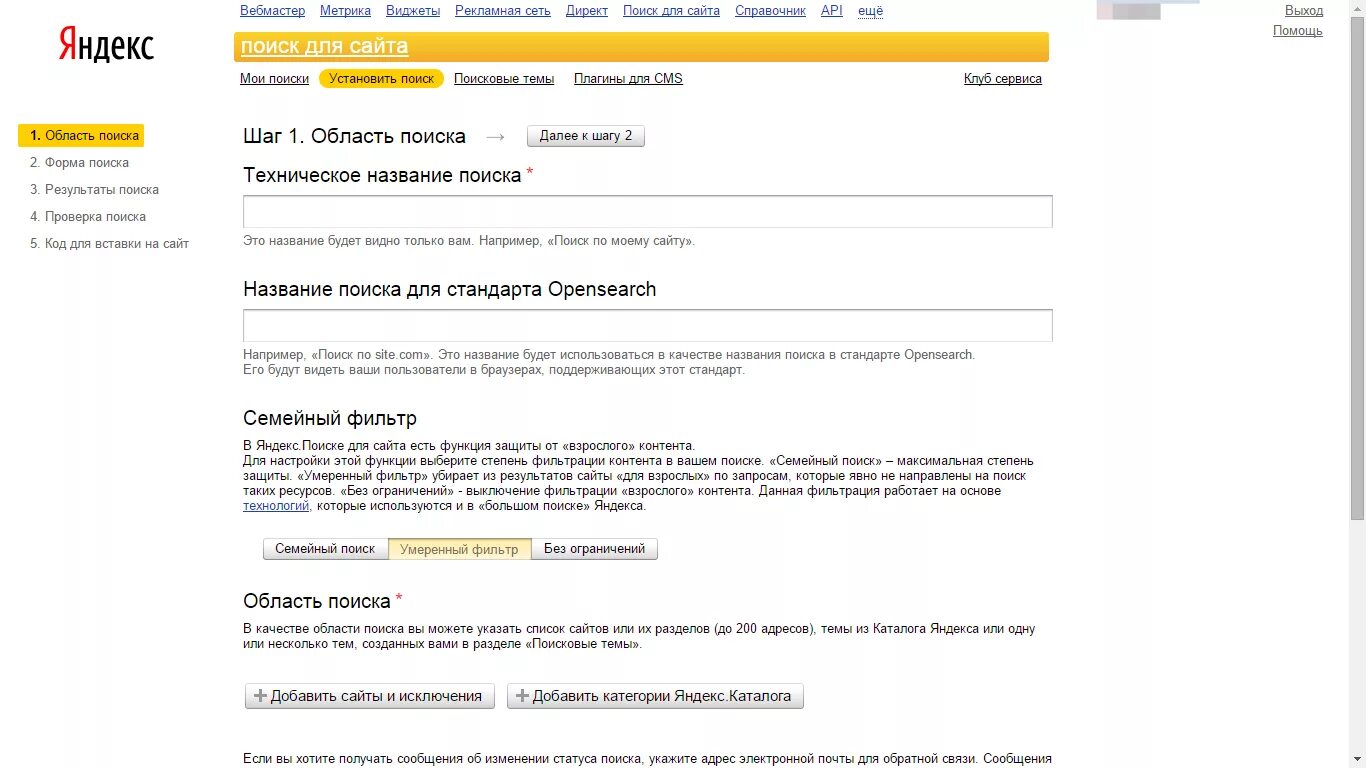The image size is (1366, 768).
Task: Open Поиск для сайта in top navigation
Action: [x=671, y=11]
